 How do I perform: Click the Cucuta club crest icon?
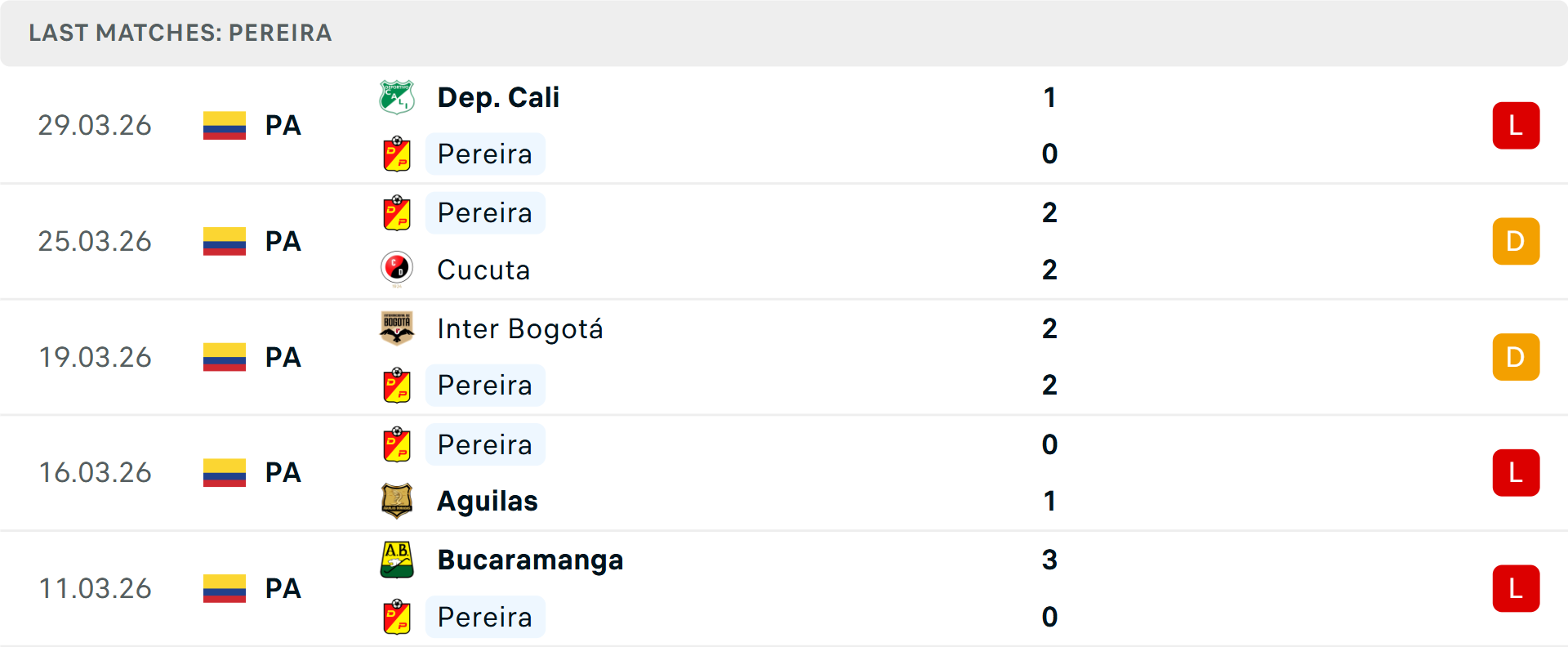click(397, 269)
